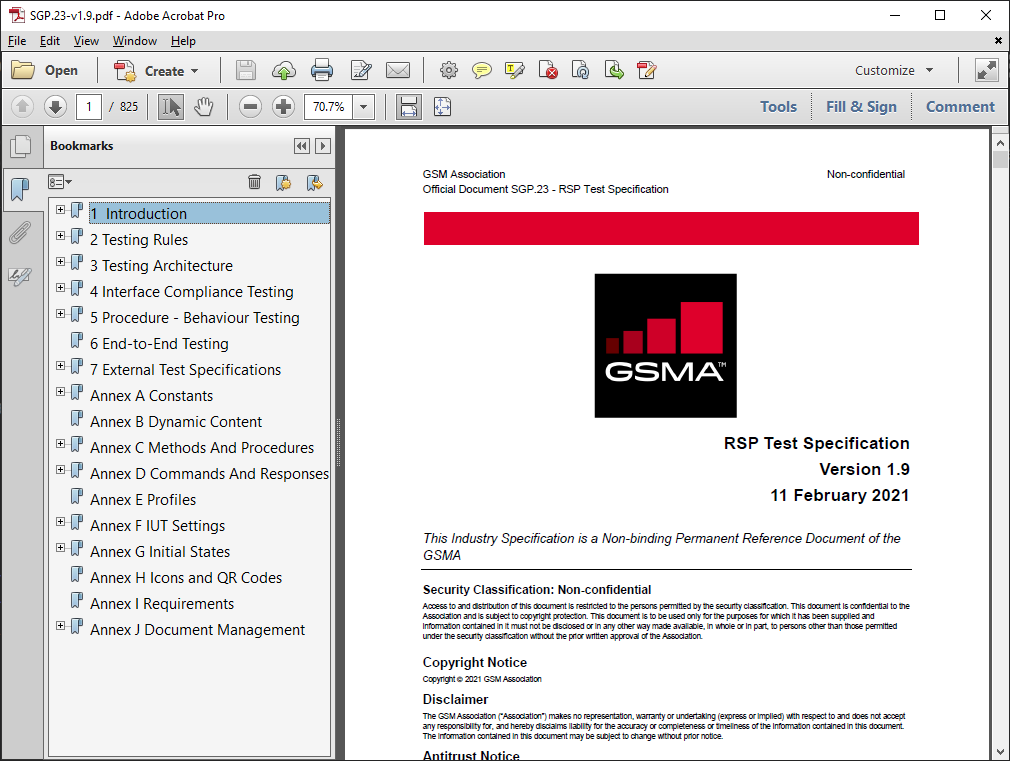Expand 7 External Test Specifications
1010x761 pixels.
(61, 365)
